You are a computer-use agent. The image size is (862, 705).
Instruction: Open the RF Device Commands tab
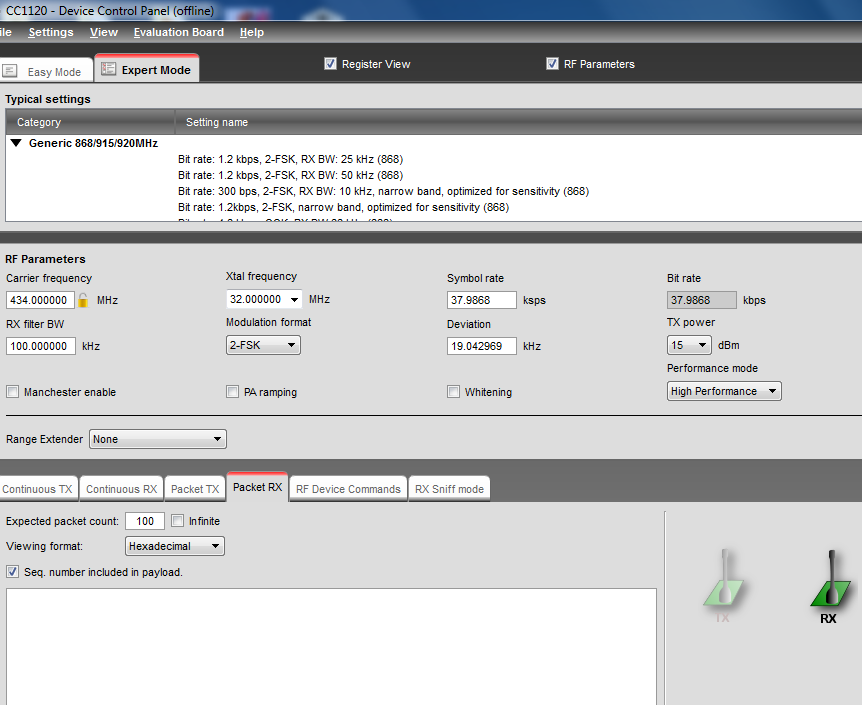click(x=349, y=489)
